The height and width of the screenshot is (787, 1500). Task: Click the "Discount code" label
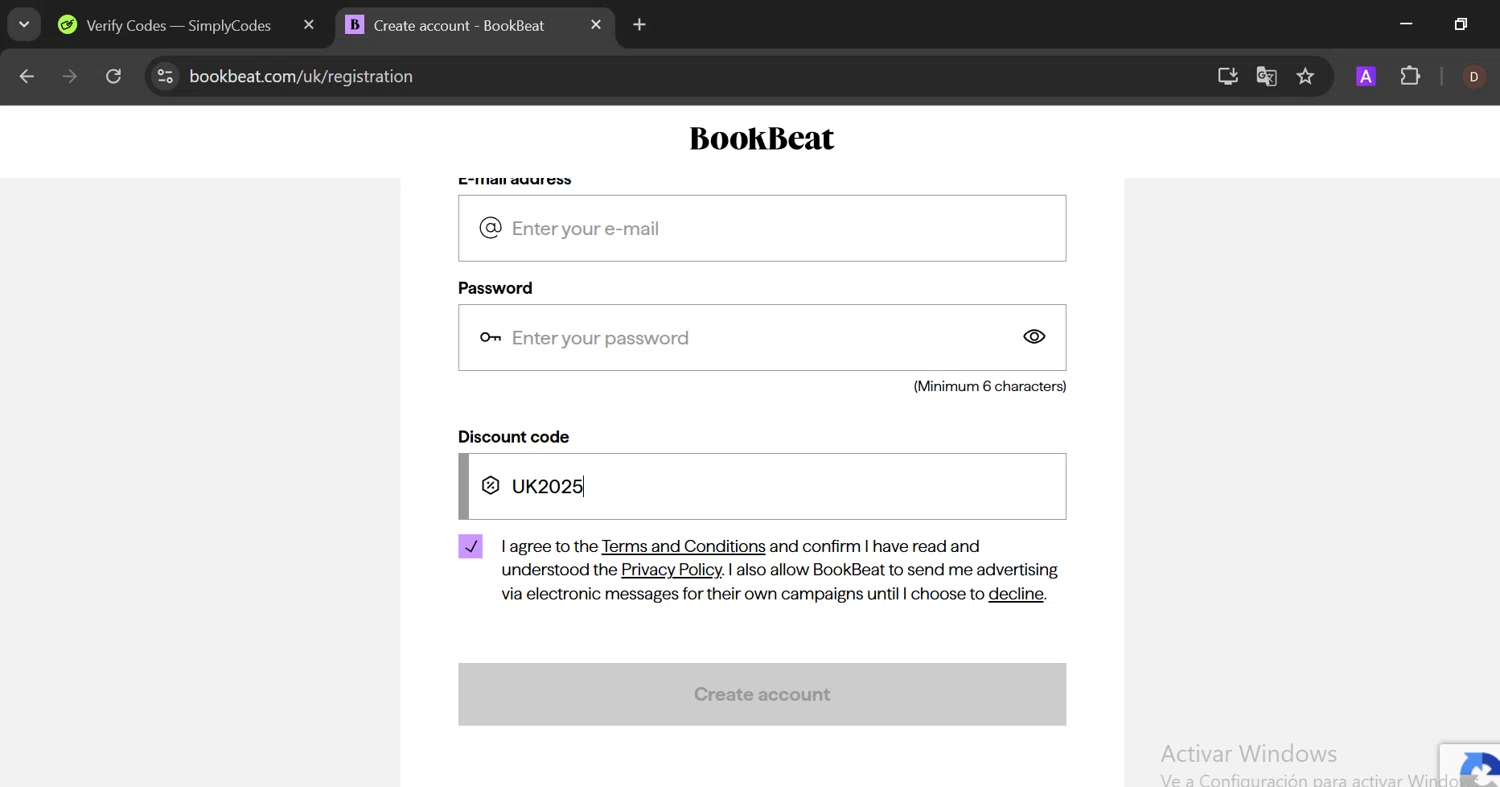coord(513,437)
